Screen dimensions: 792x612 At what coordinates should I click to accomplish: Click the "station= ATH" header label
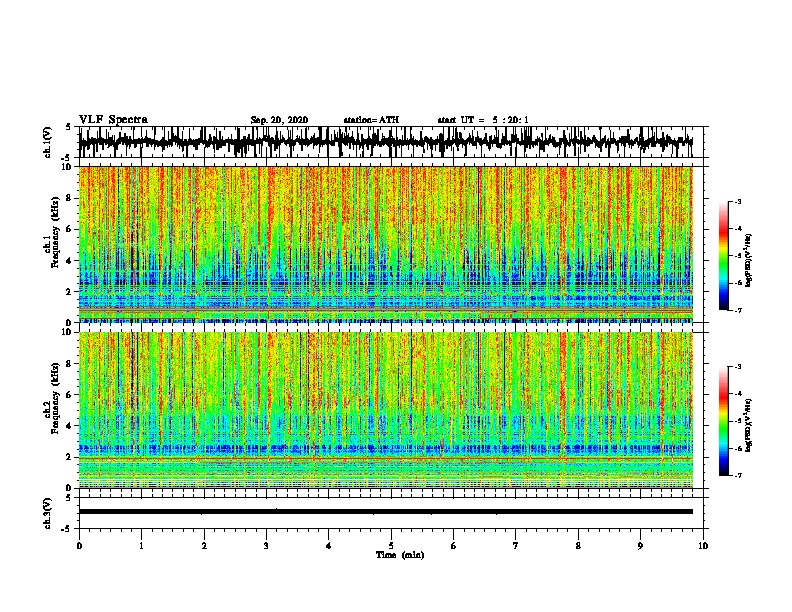pyautogui.click(x=371, y=120)
